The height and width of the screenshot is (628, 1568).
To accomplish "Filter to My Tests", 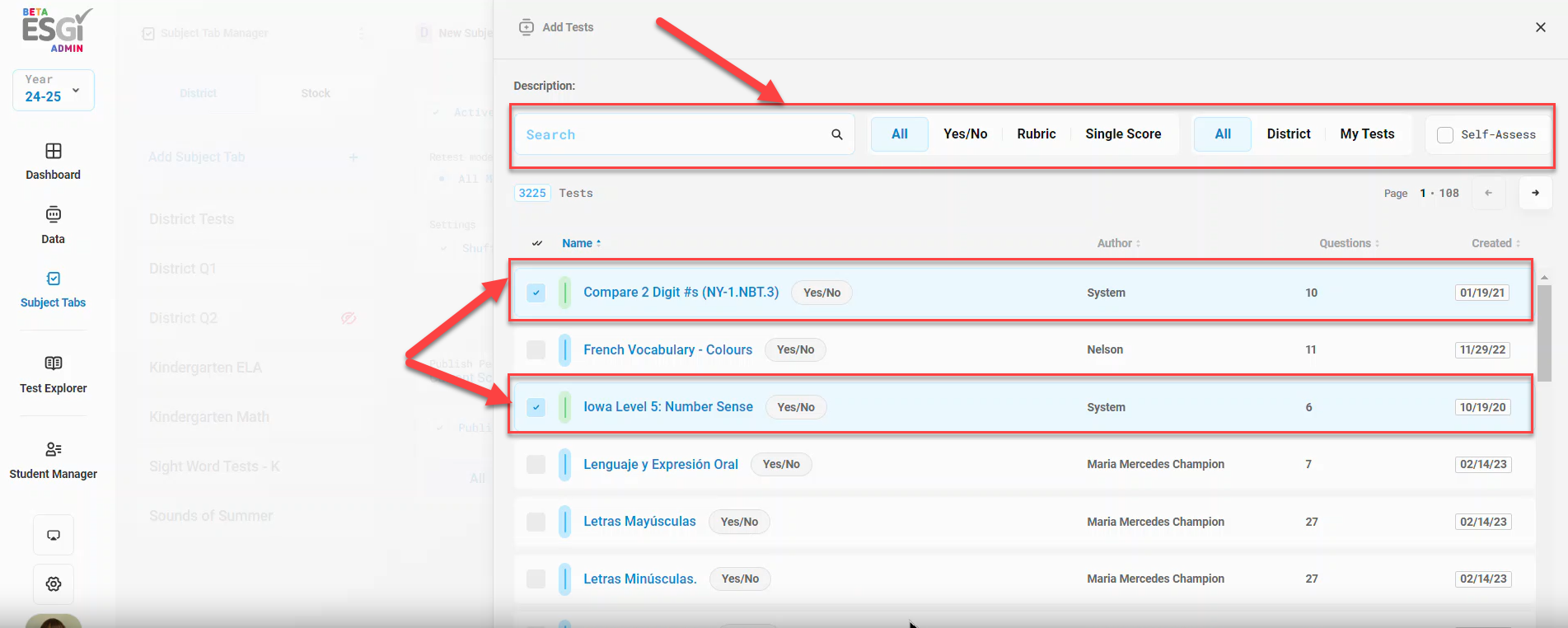I will tap(1367, 134).
